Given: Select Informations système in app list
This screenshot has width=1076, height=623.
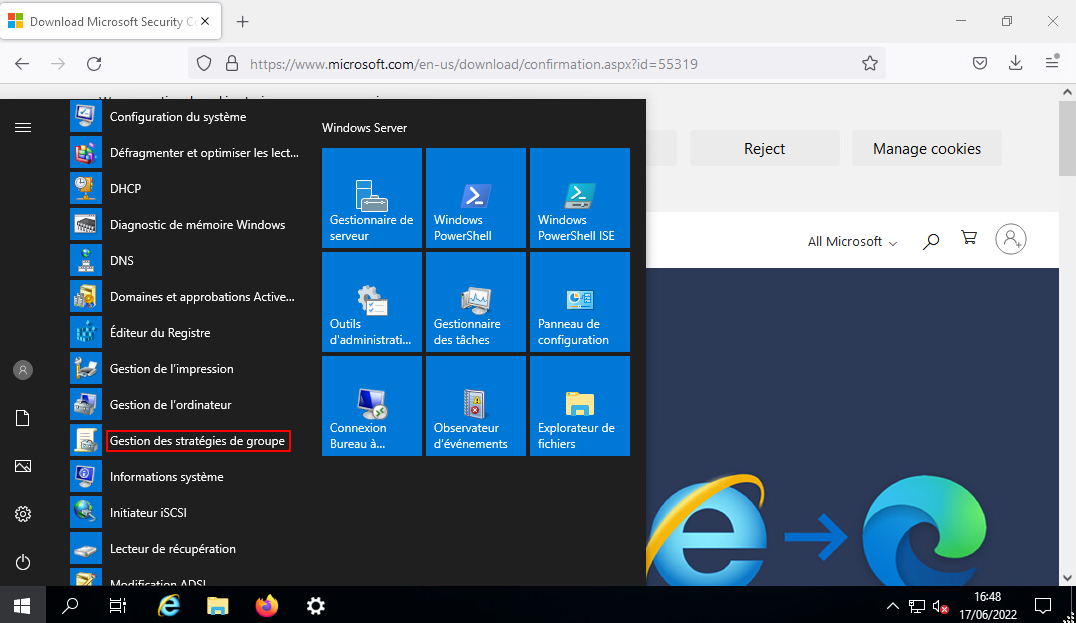Looking at the screenshot, I should [166, 477].
